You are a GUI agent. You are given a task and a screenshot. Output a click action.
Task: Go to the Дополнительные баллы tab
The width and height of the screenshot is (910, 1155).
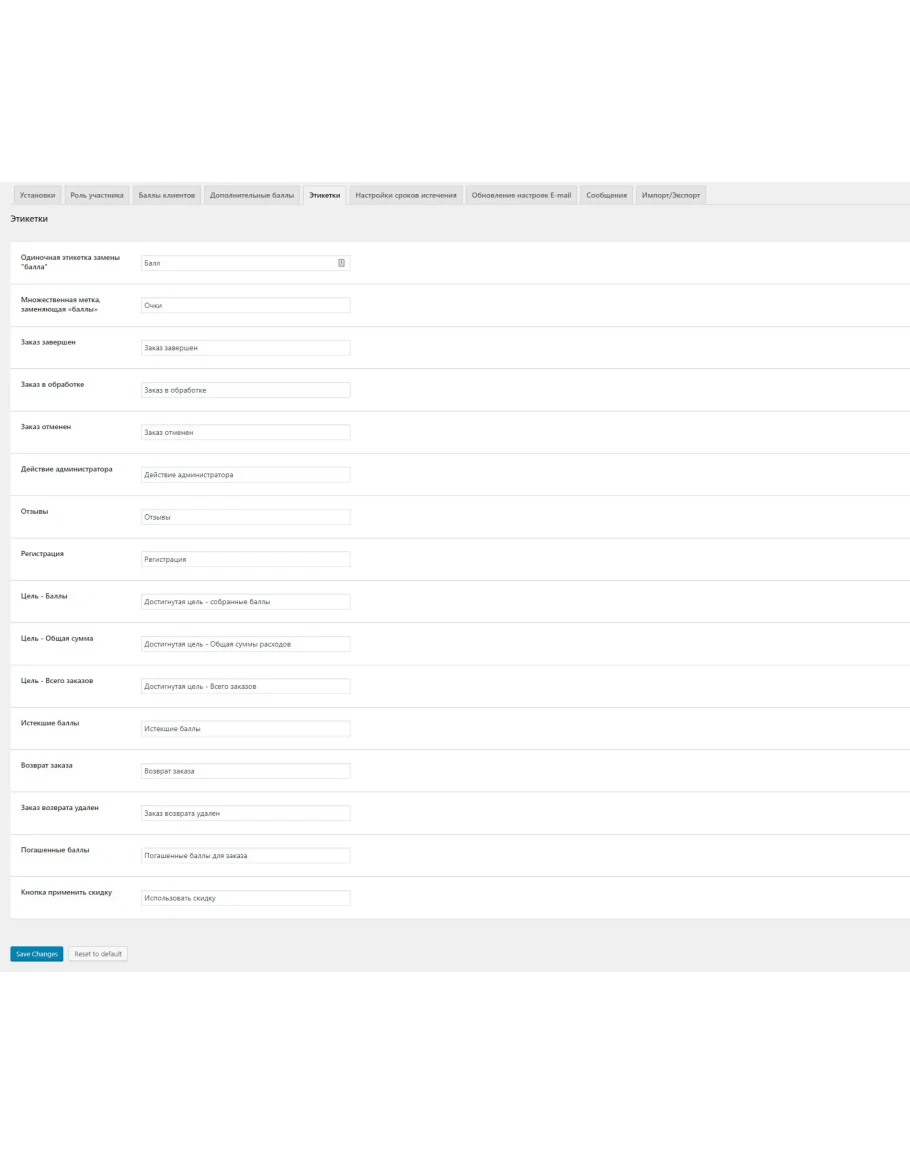coord(252,195)
